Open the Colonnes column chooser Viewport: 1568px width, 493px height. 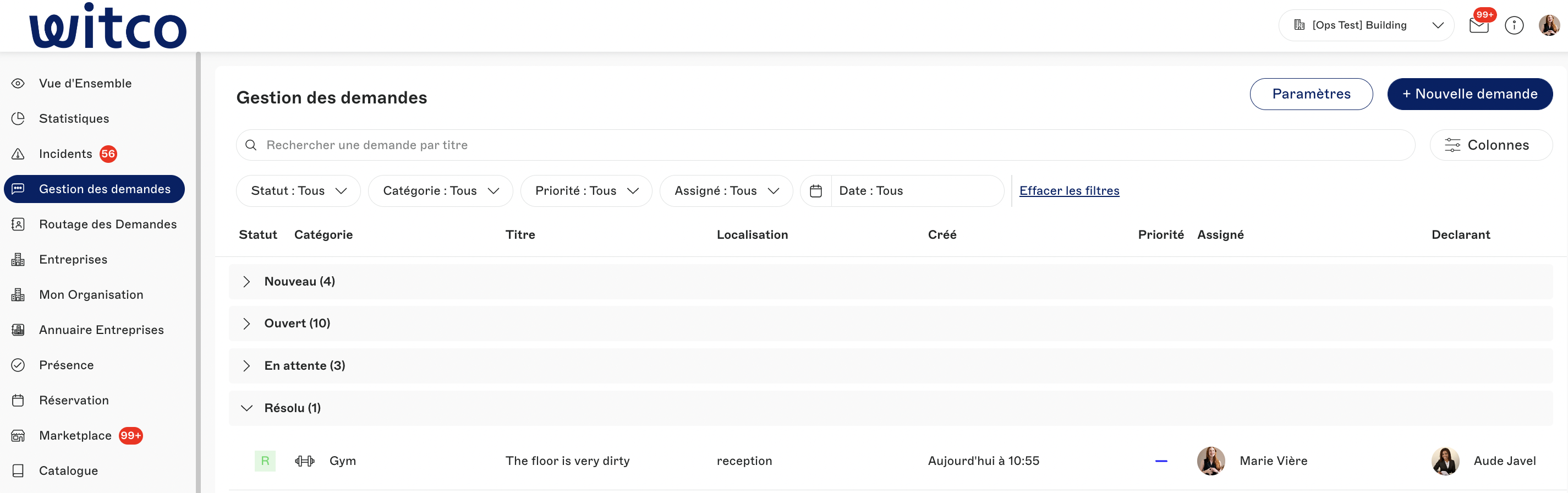(x=1492, y=145)
